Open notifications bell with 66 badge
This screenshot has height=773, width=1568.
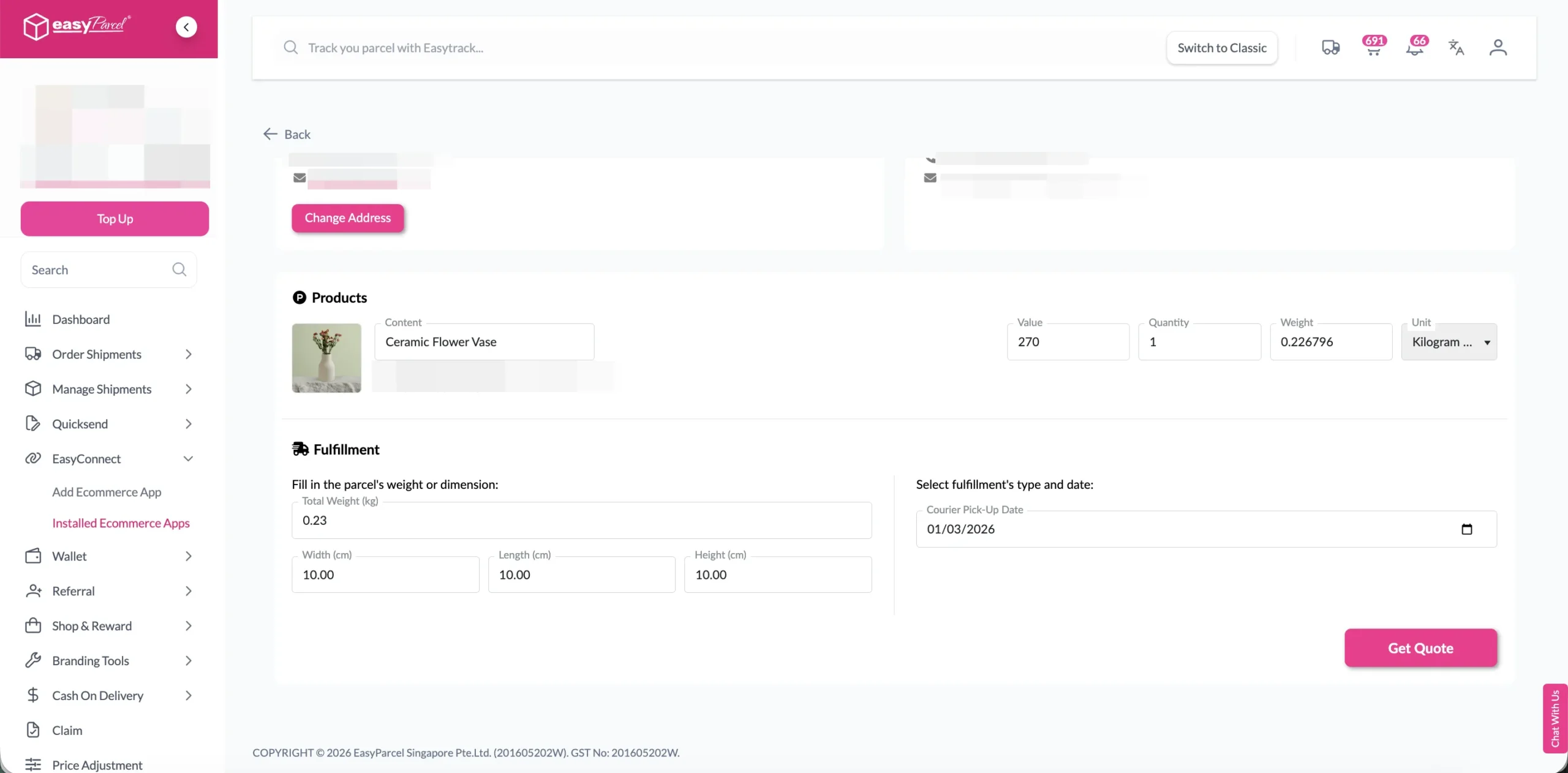(x=1415, y=48)
